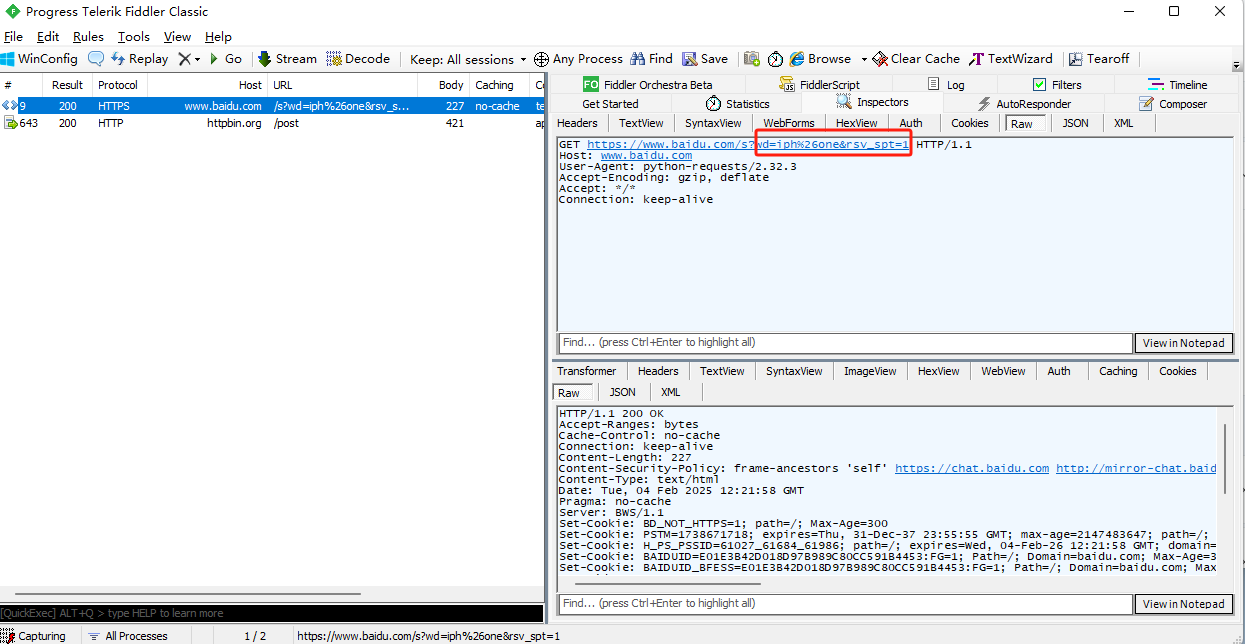The image size is (1245, 644).
Task: Click the camera screenshot icon
Action: (x=752, y=59)
